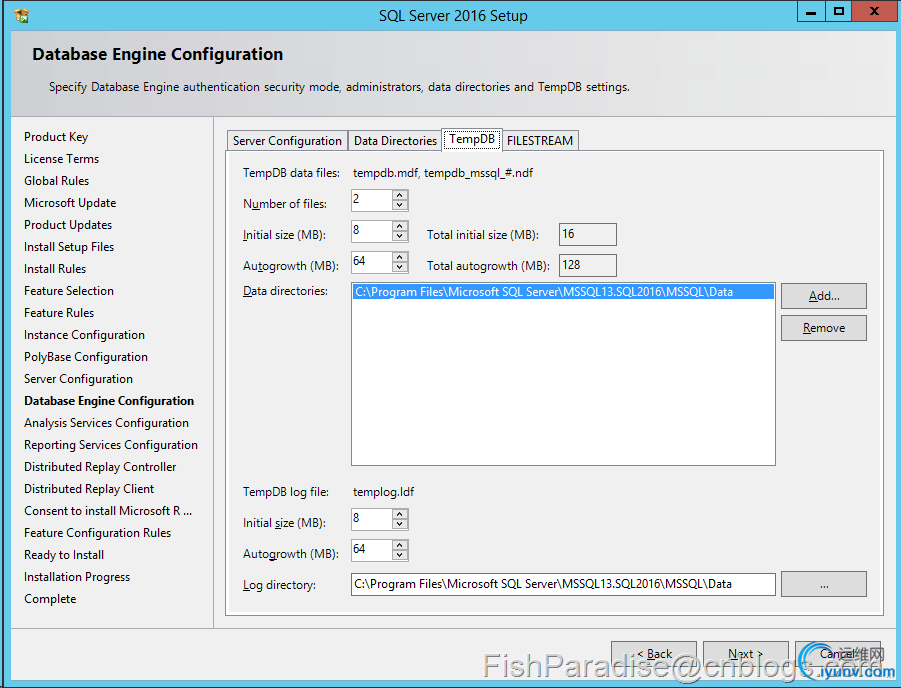The height and width of the screenshot is (688, 901).
Task: Click bold Database Engine Configuration step in sidebar
Action: coord(109,401)
